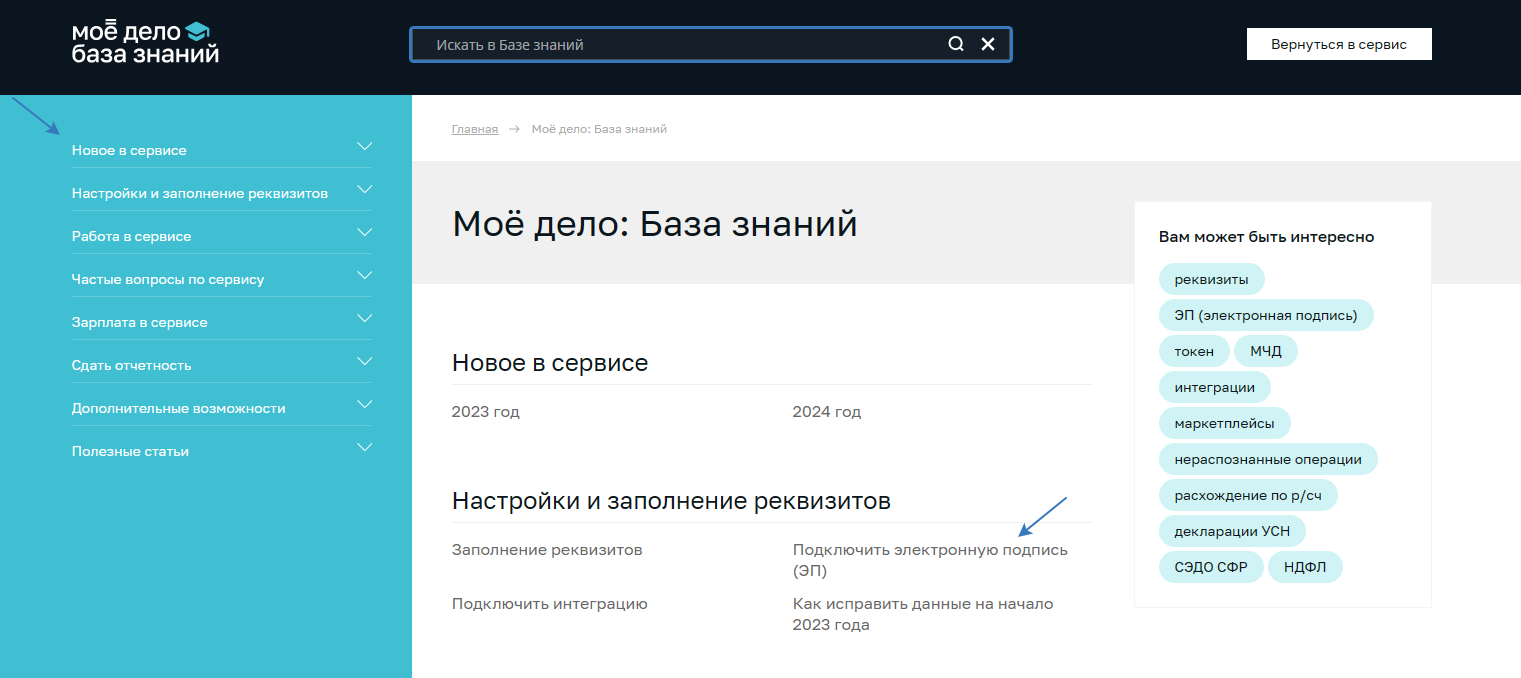Go to Главная breadcrumb link
Viewport: 1521px width, 678px height.
click(x=475, y=129)
